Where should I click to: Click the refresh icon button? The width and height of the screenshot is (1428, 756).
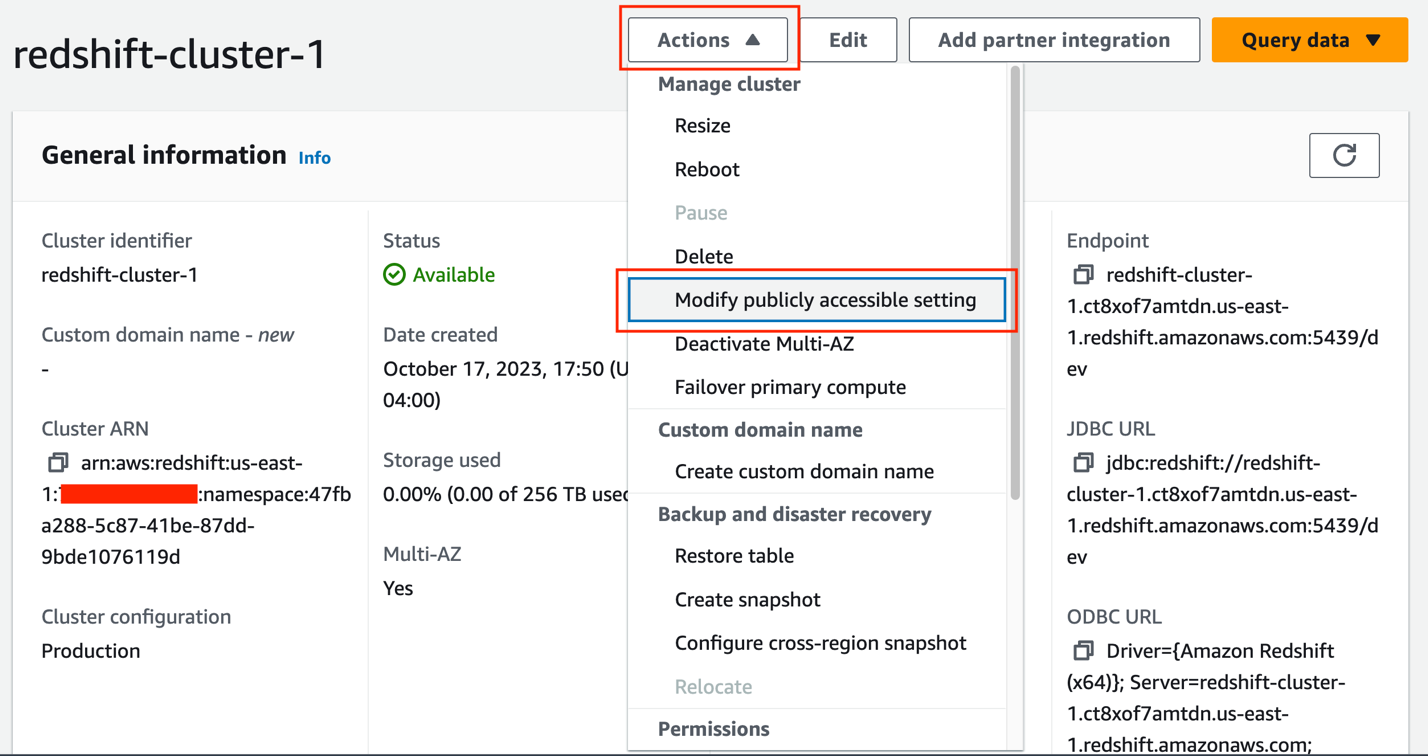(x=1344, y=155)
